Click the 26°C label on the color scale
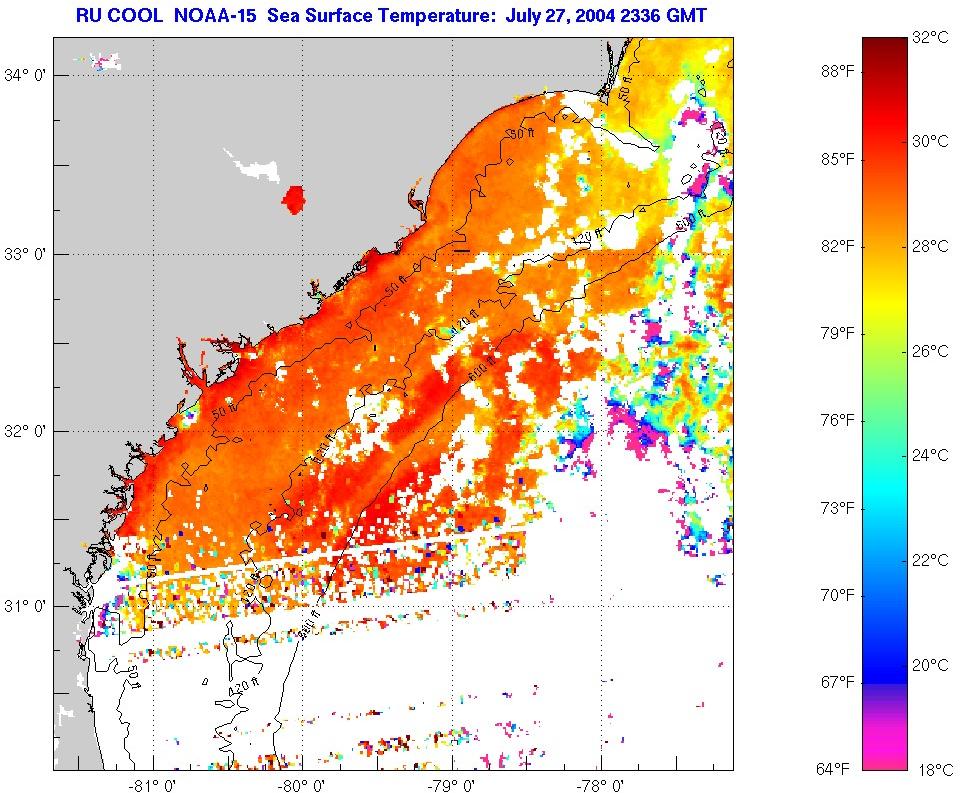 tap(930, 351)
